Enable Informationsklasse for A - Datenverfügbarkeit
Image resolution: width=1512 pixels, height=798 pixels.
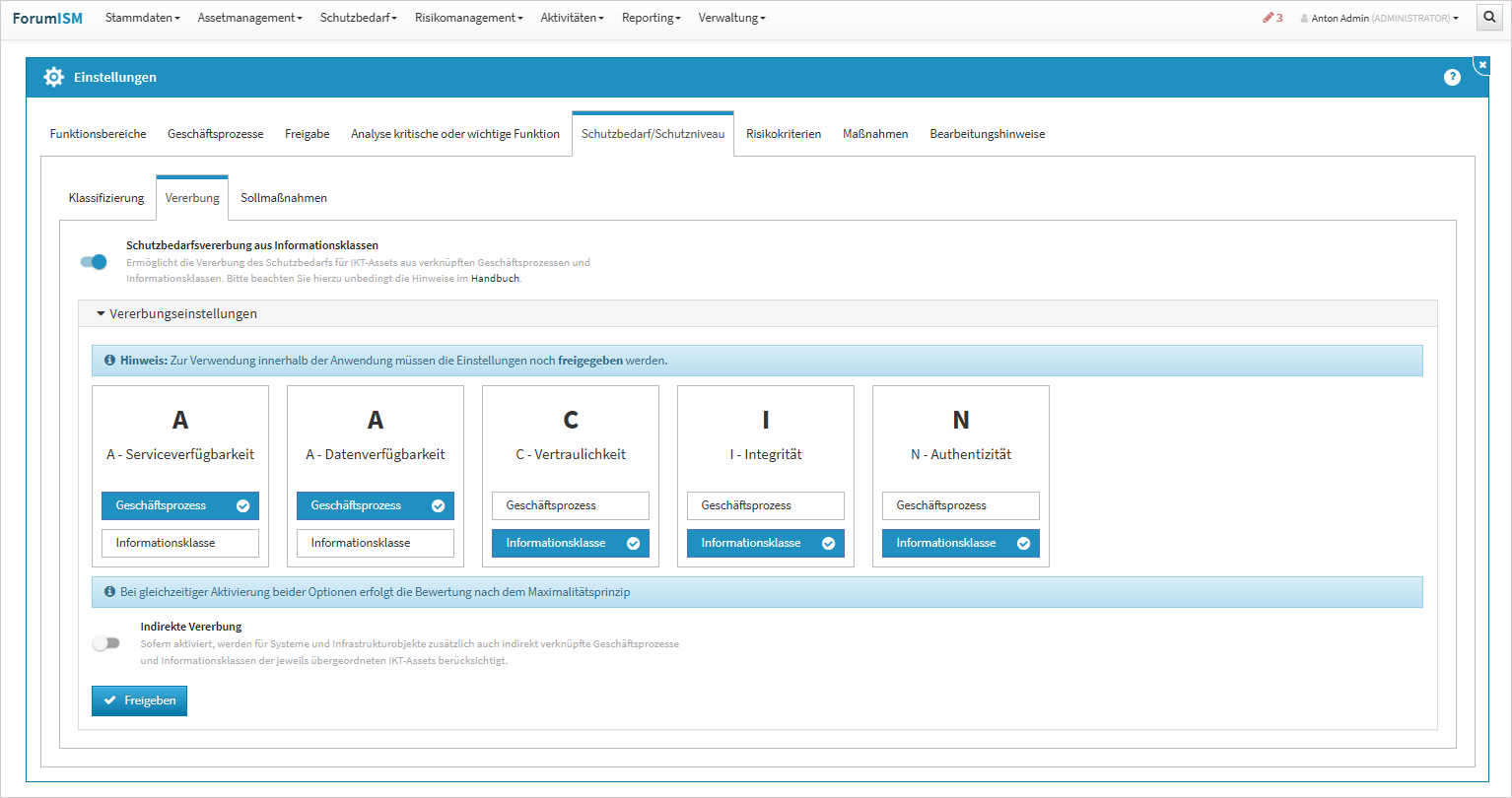(x=375, y=544)
